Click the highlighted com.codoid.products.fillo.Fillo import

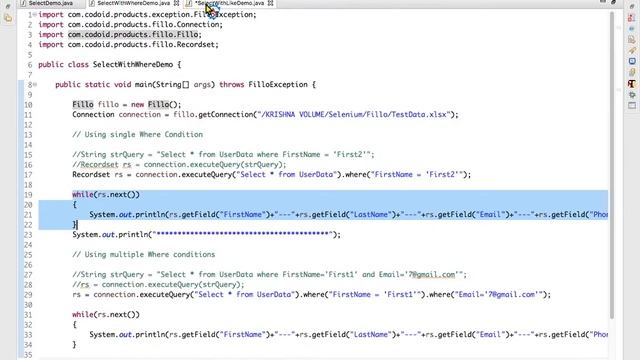tap(133, 35)
